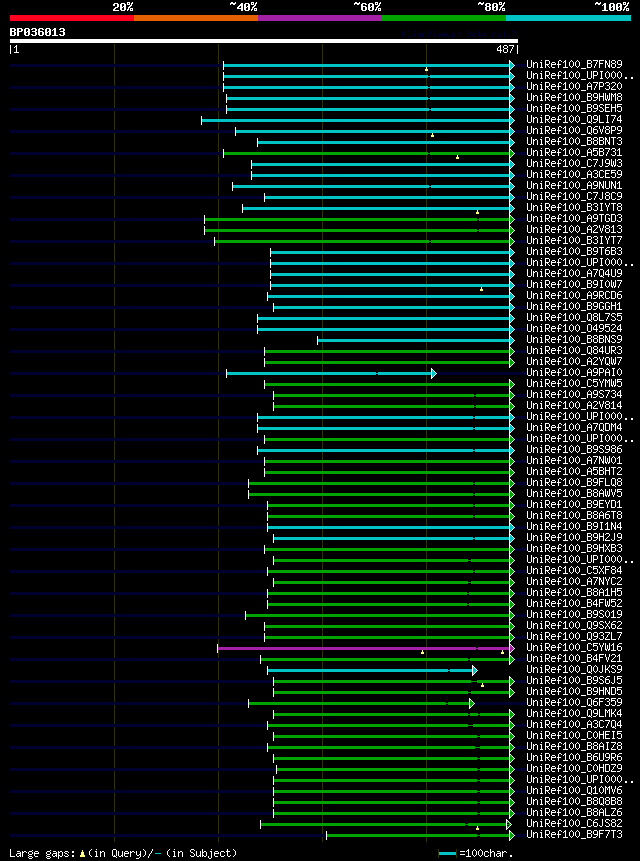Viewport: 640px width, 861px height.
Task: Select hit UniRef100_A7QDM4
Action: click(574, 427)
